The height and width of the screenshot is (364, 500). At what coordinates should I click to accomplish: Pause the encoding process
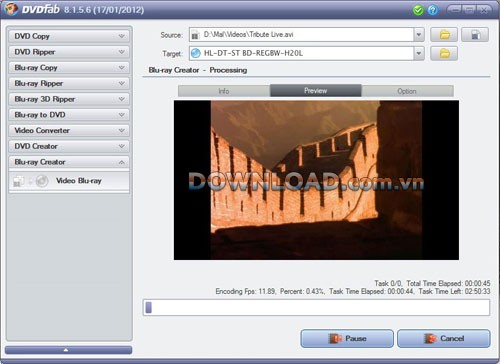click(x=347, y=339)
